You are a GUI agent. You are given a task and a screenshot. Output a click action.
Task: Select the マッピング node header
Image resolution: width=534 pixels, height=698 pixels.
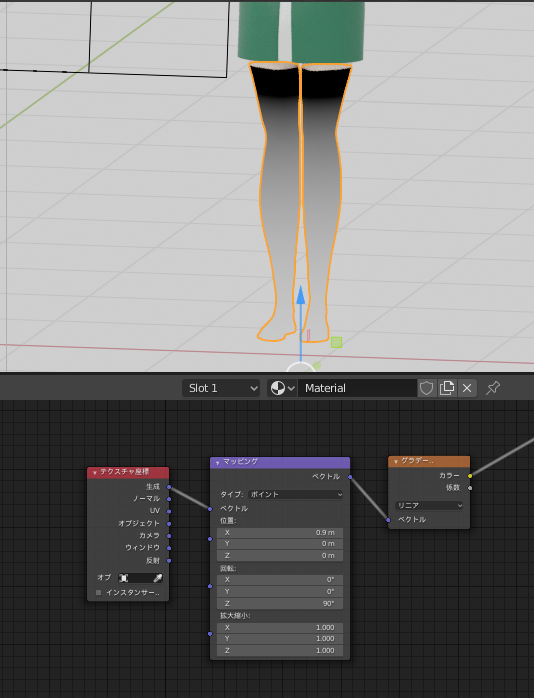coord(280,462)
